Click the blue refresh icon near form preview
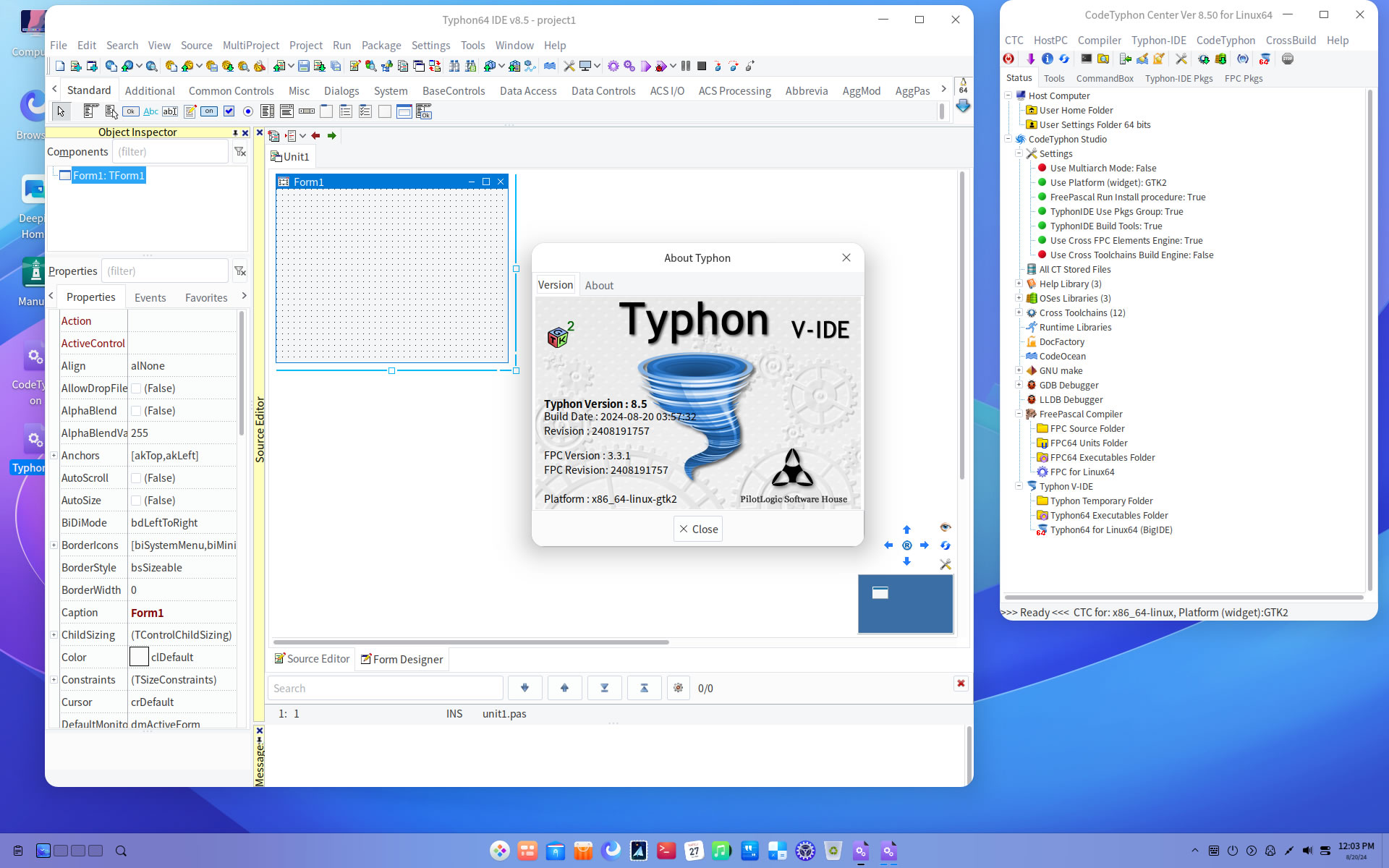This screenshot has width=1389, height=868. (x=945, y=545)
